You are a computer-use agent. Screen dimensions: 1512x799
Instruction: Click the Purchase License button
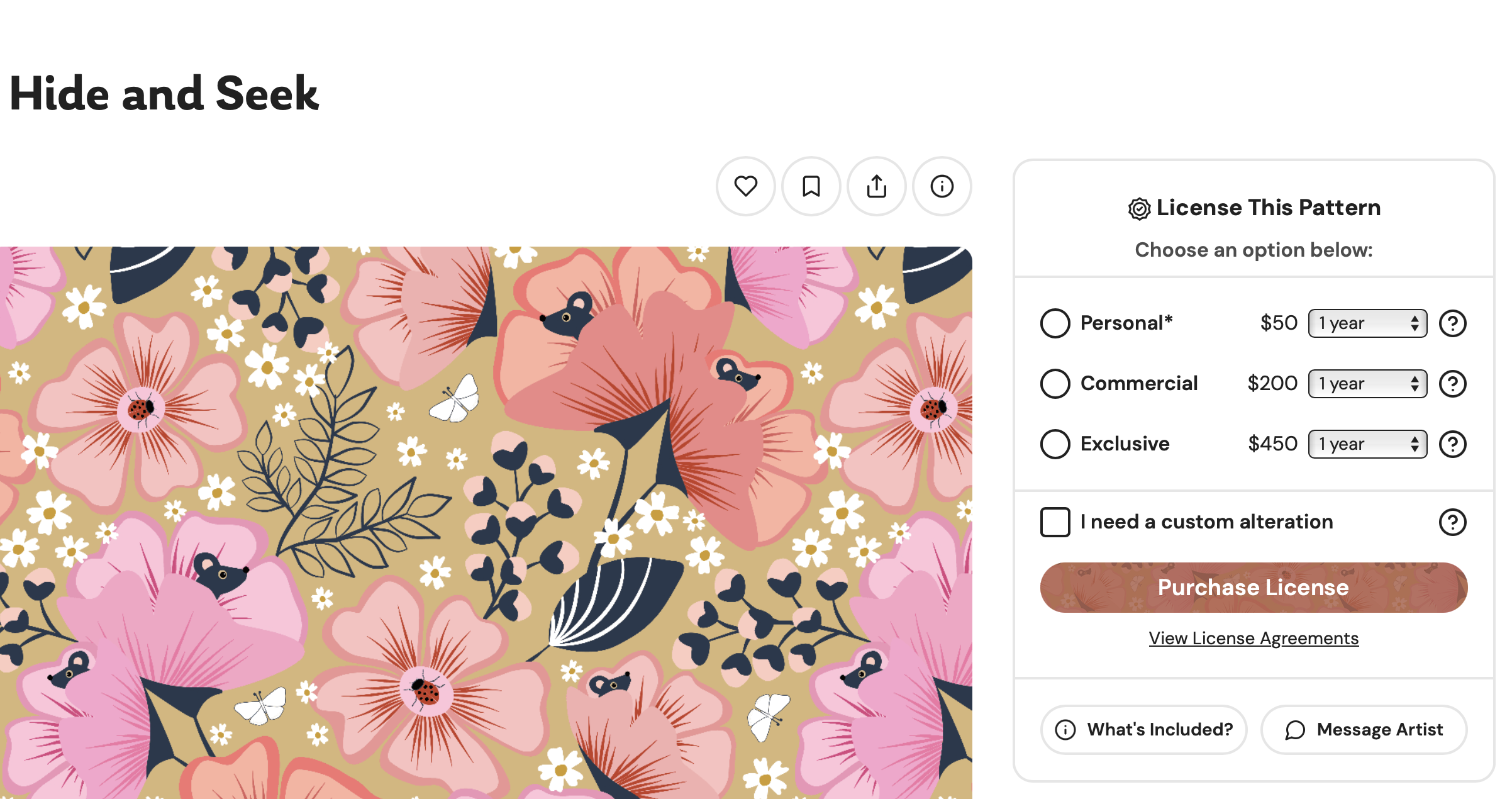(1253, 588)
